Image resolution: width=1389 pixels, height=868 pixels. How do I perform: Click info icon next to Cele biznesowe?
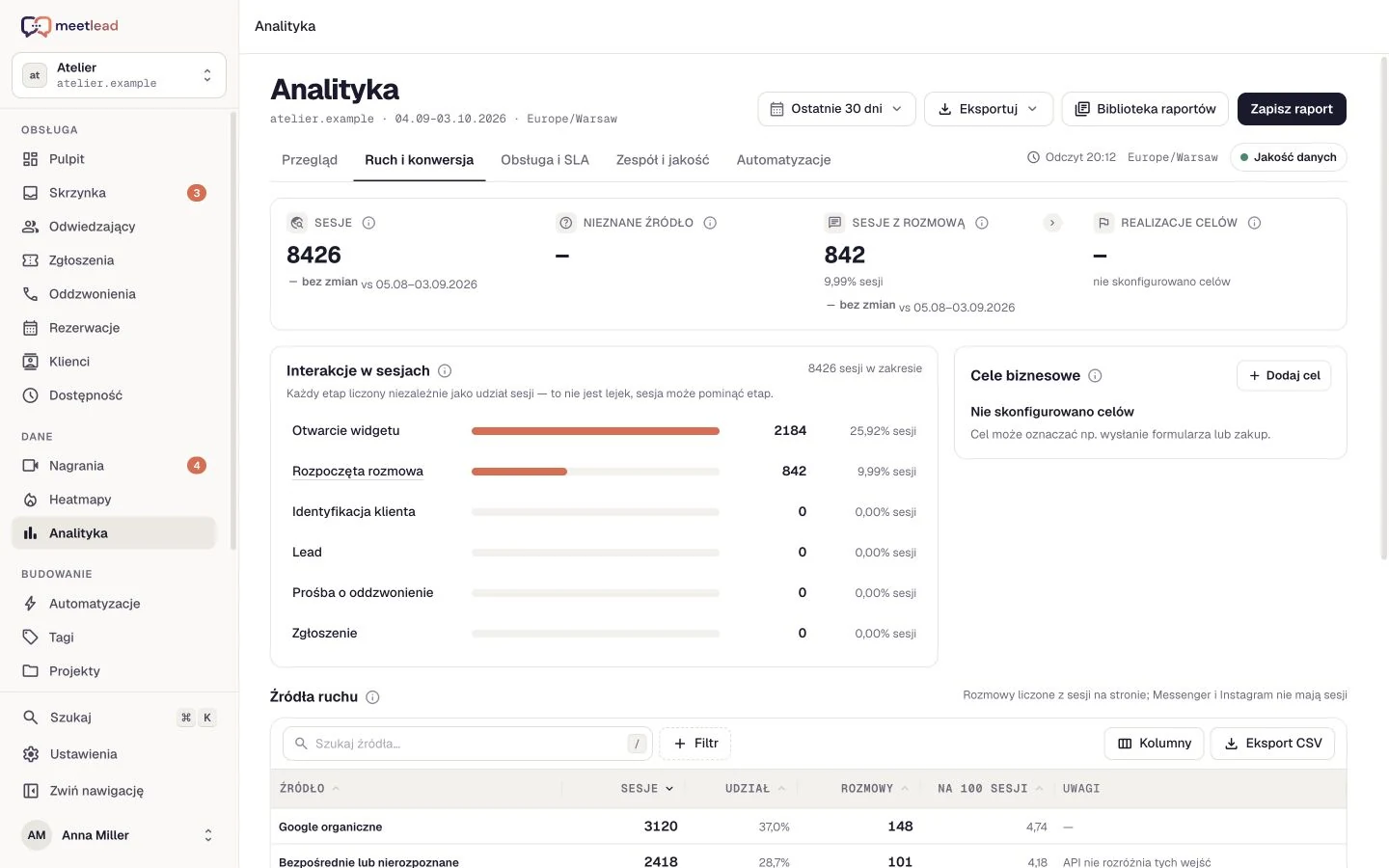[x=1095, y=376]
